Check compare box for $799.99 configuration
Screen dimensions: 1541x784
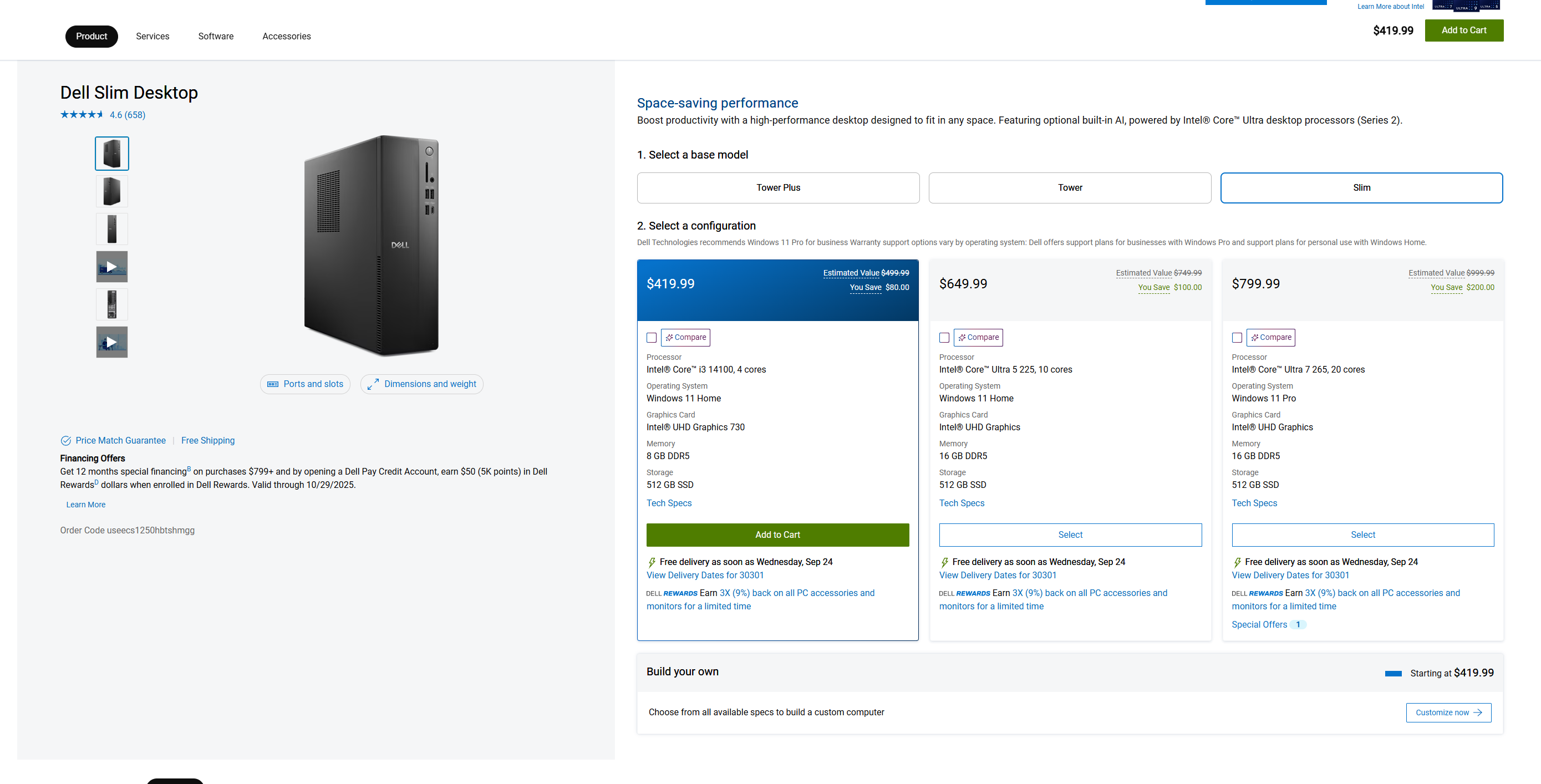coord(1237,338)
